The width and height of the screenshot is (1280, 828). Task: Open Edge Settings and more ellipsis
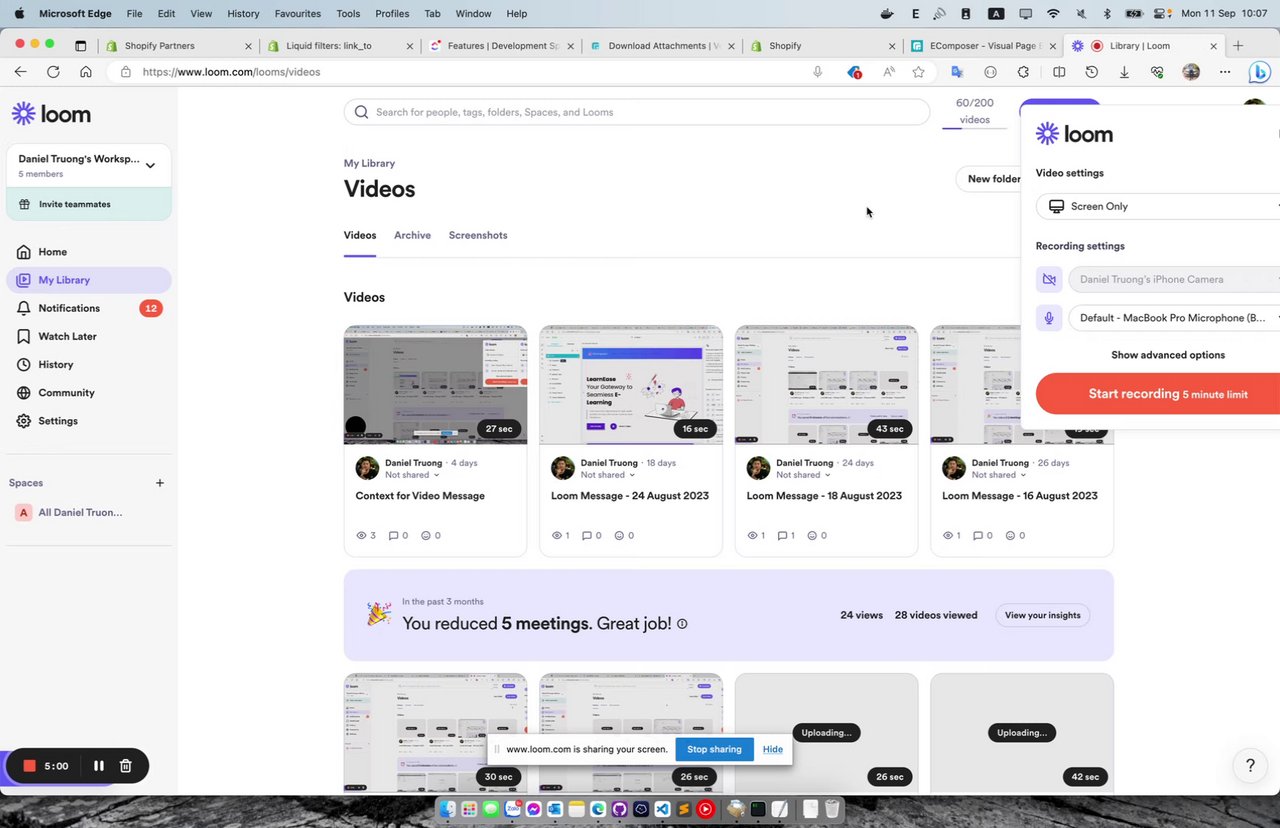pos(1225,72)
